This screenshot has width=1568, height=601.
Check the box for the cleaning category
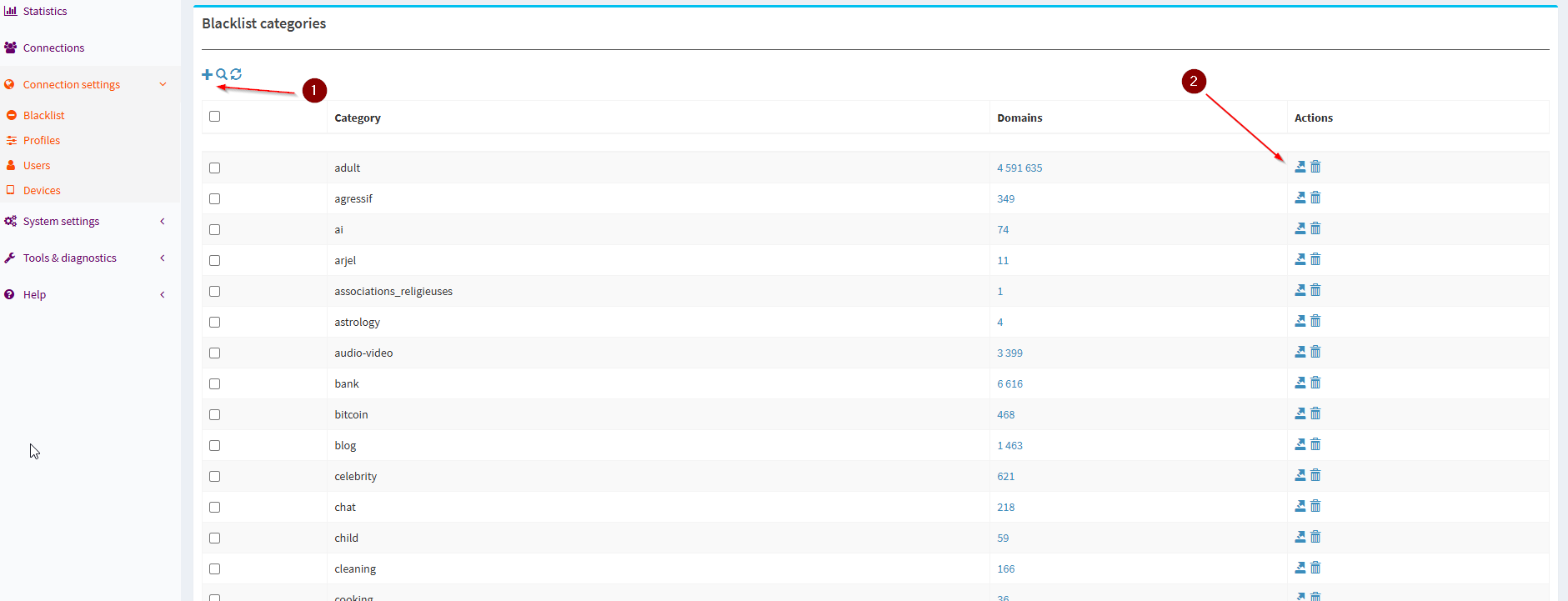click(x=215, y=568)
